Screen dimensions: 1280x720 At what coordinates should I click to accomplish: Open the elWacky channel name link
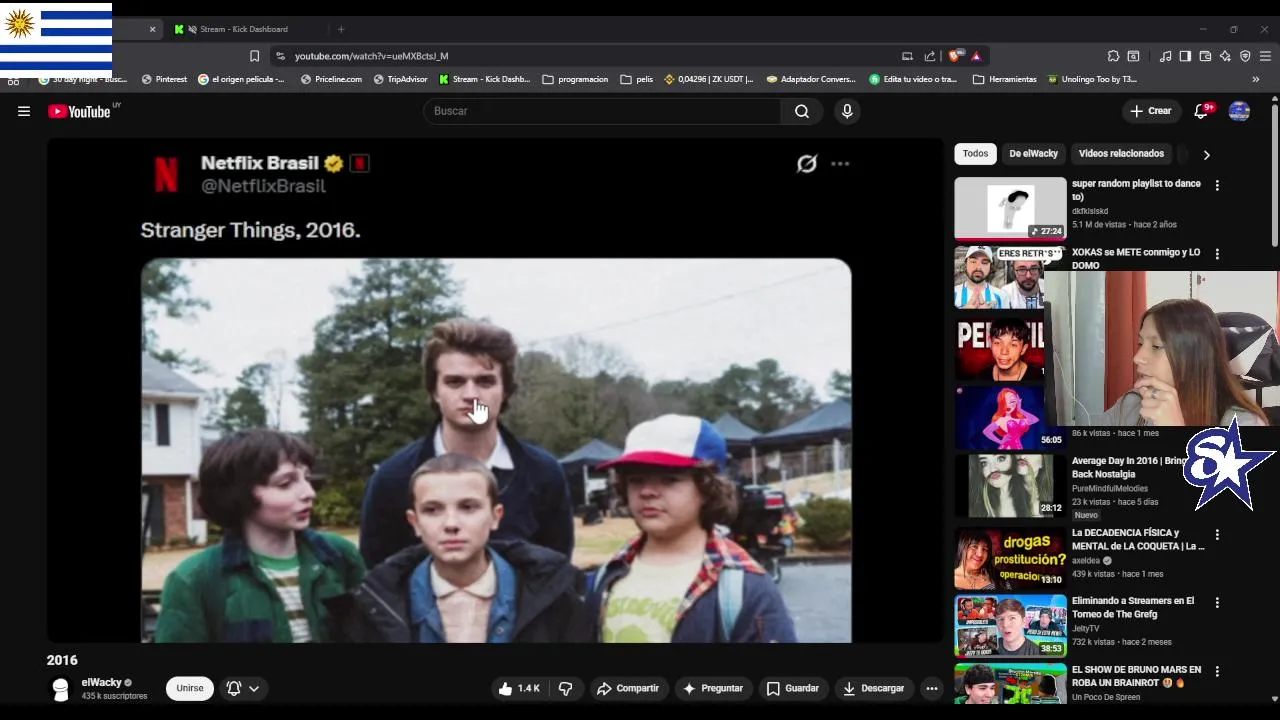pos(101,682)
